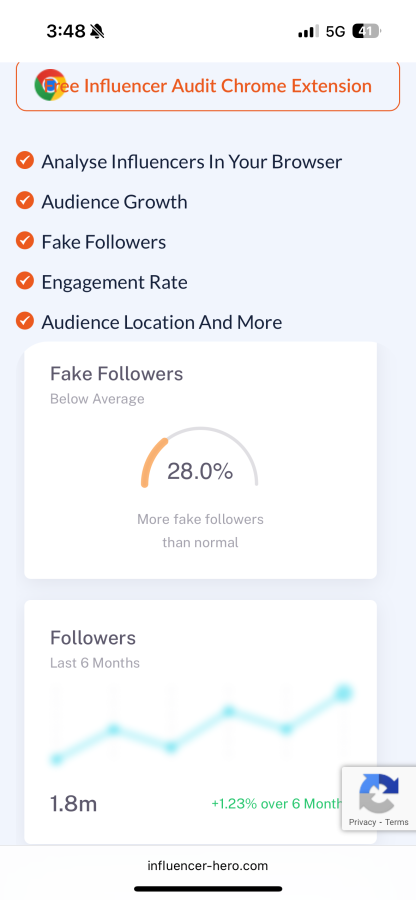This screenshot has height=900, width=416.
Task: Tap the 1.8m followers count
Action: tap(73, 804)
